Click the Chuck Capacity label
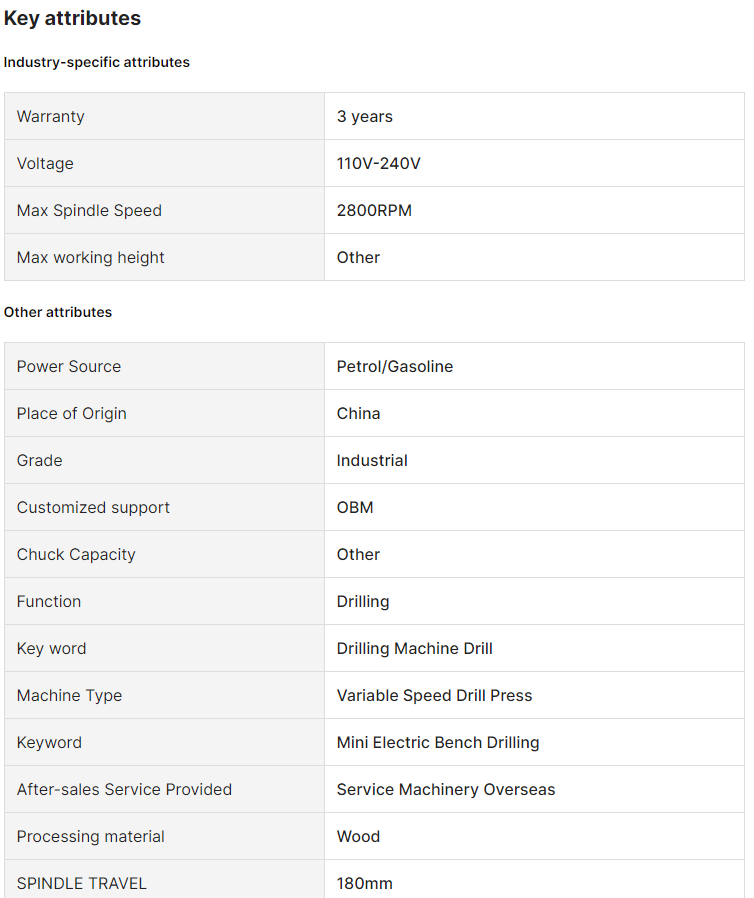This screenshot has width=754, height=898. coord(76,555)
